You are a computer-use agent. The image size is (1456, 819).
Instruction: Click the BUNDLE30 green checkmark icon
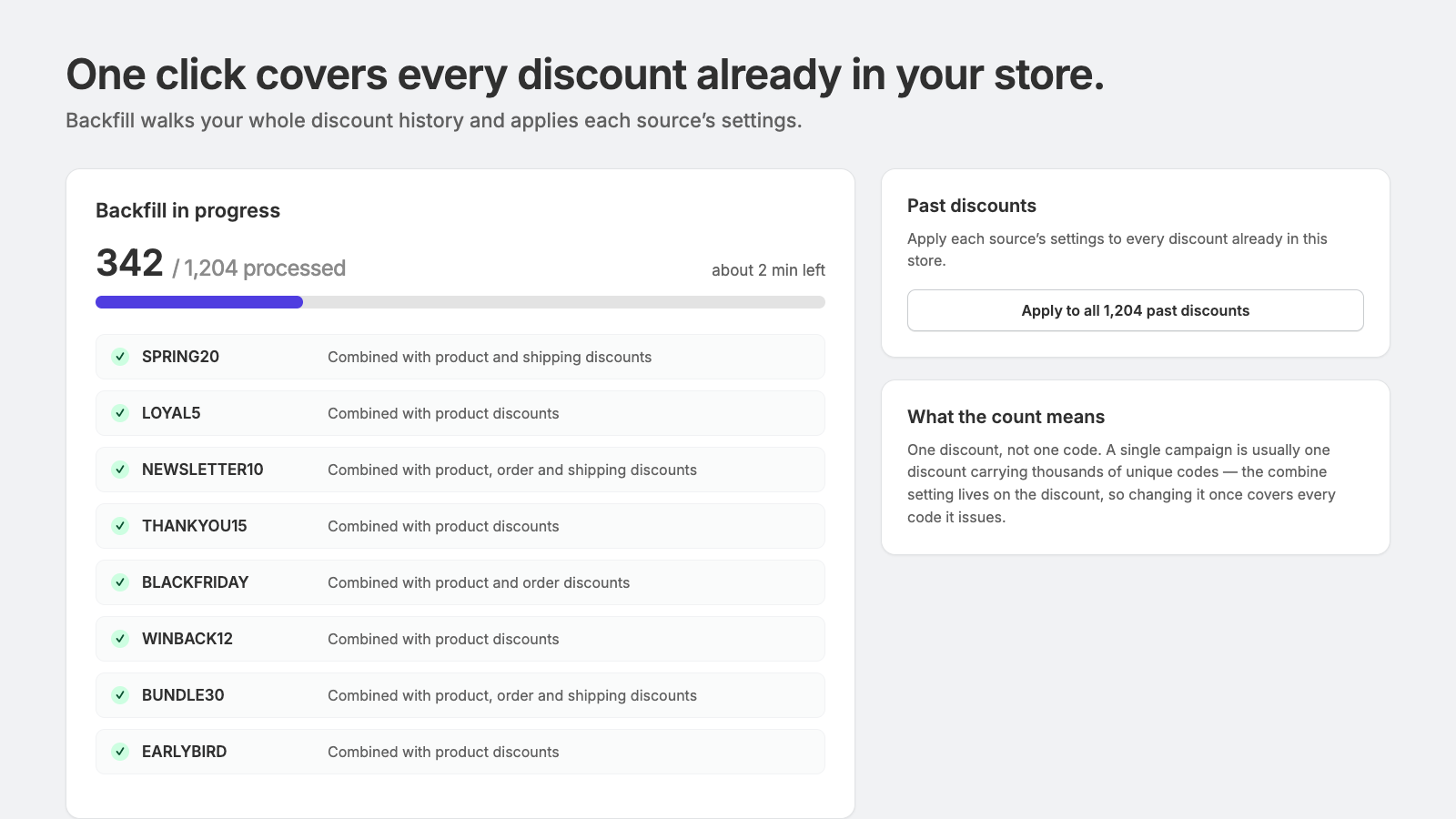pyautogui.click(x=120, y=695)
